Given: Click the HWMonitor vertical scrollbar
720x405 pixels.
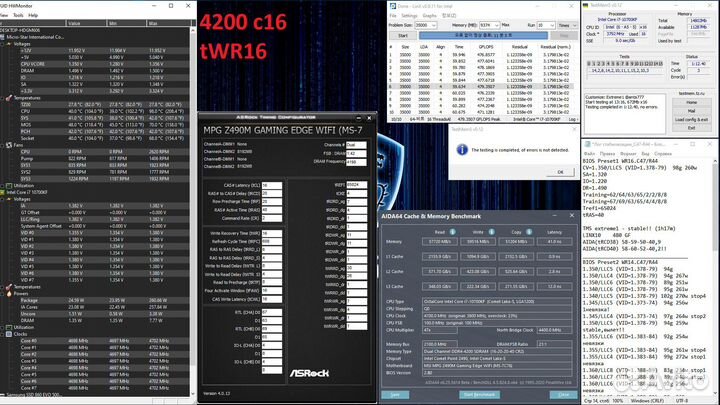Looking at the screenshot, I should pyautogui.click(x=193, y=211).
